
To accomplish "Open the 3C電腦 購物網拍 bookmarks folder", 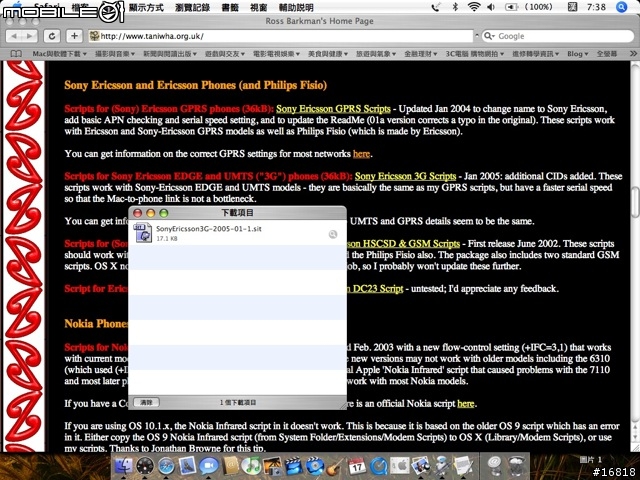I will point(474,54).
